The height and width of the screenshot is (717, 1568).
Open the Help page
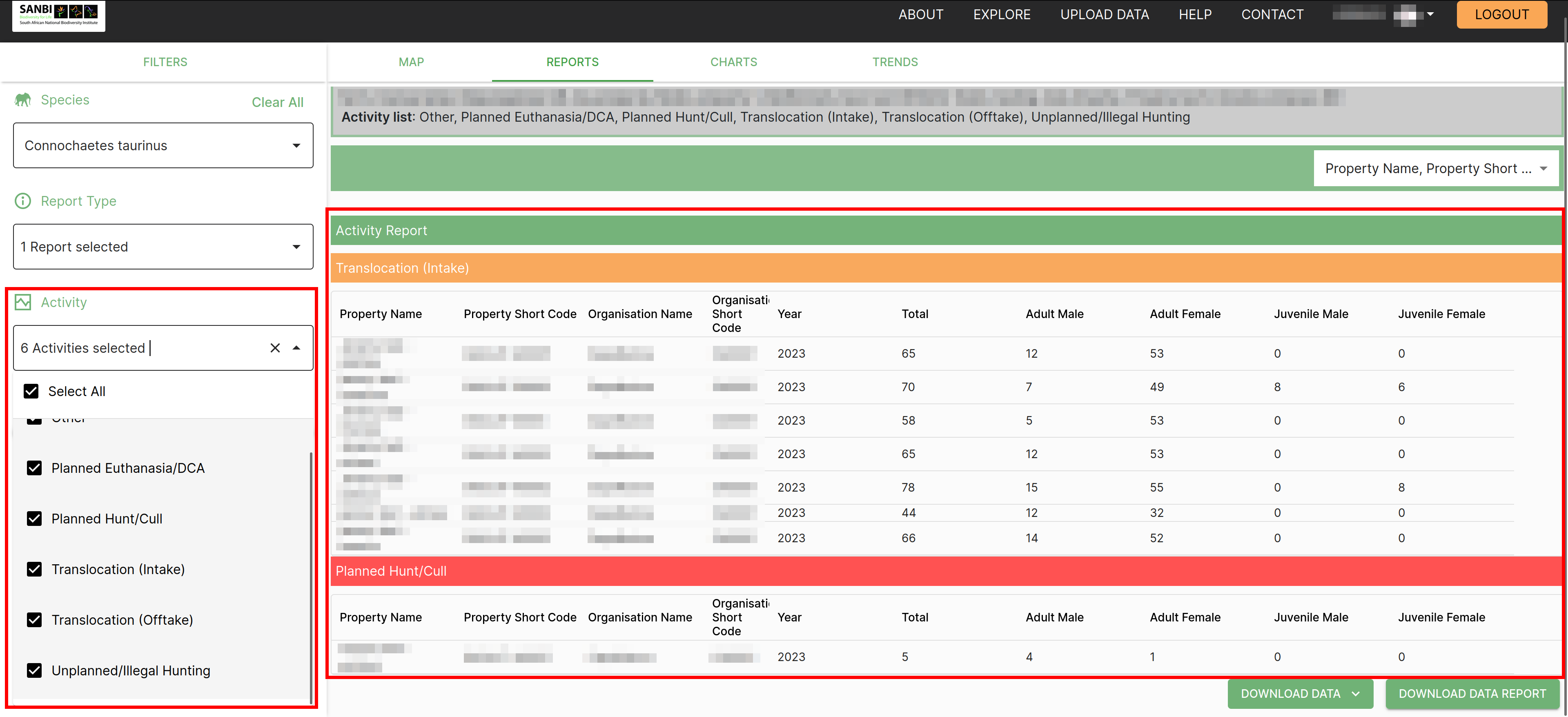(1196, 15)
